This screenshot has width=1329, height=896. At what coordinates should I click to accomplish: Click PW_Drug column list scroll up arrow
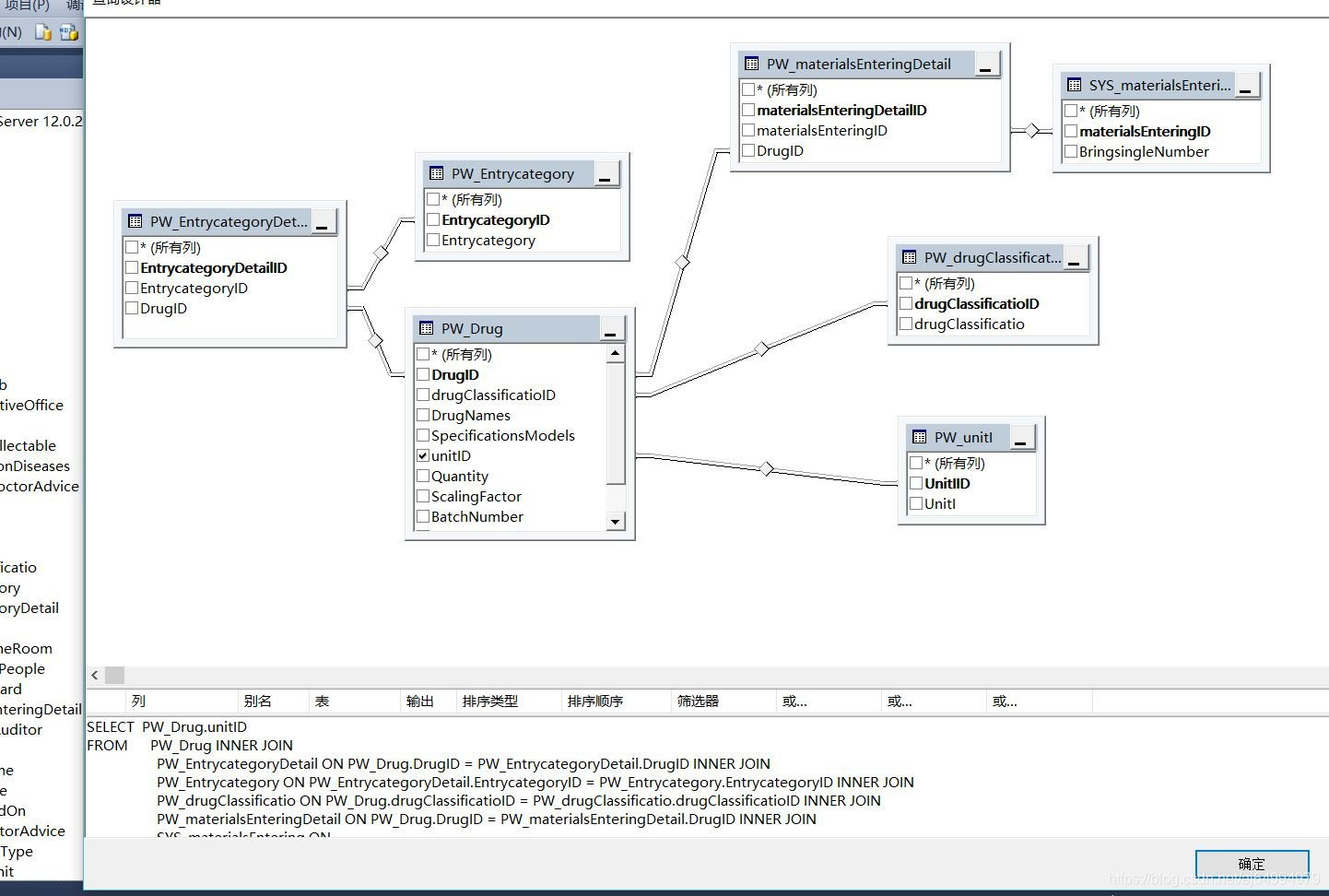click(x=616, y=354)
